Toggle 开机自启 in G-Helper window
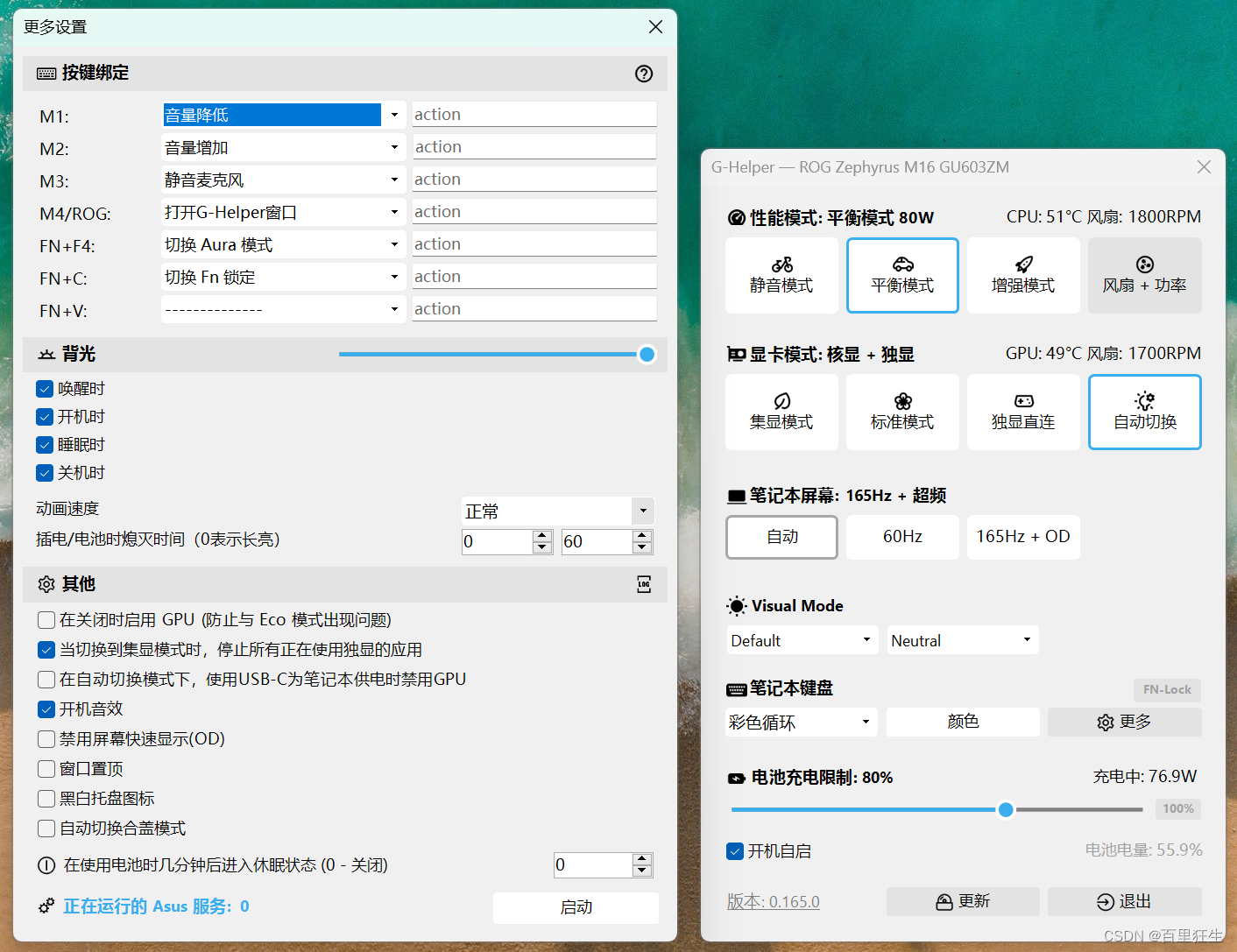This screenshot has width=1237, height=952. tap(735, 851)
